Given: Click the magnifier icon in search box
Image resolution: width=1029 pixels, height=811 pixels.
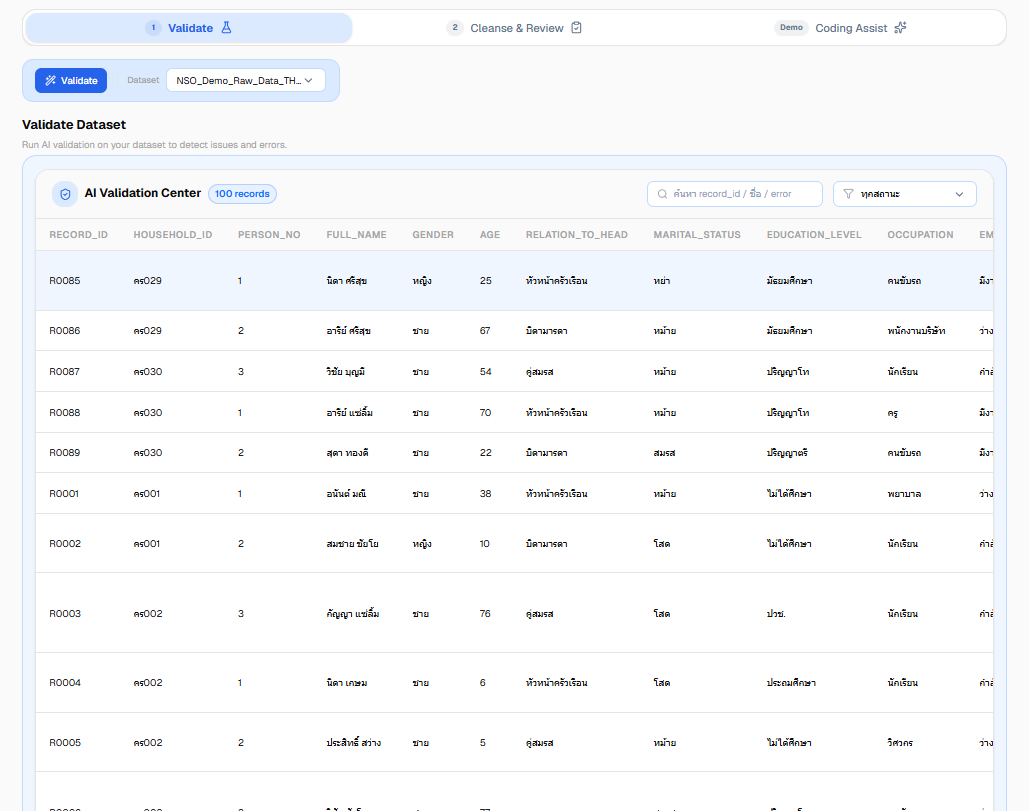Looking at the screenshot, I should [x=662, y=194].
